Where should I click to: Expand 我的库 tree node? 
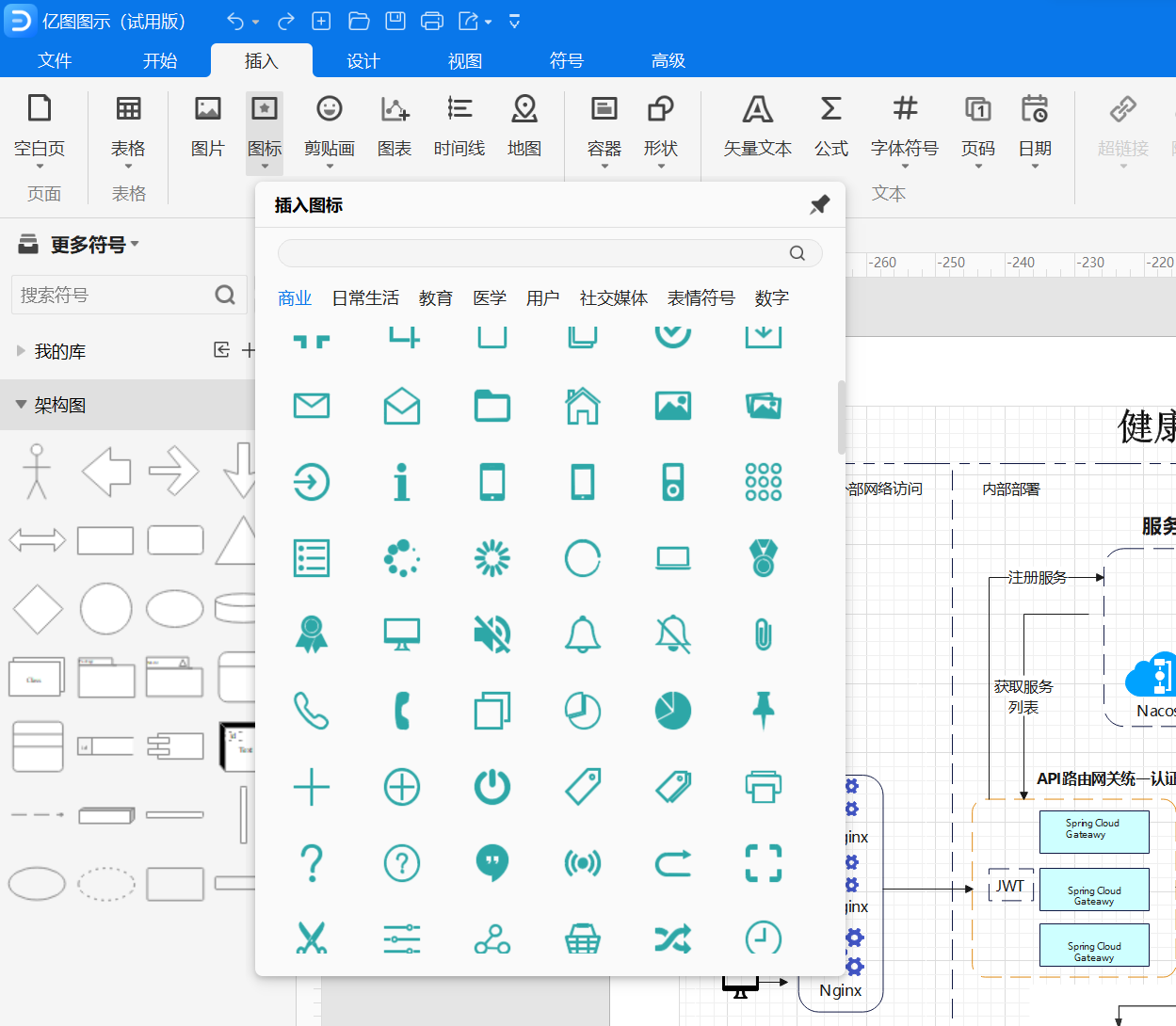tap(21, 350)
